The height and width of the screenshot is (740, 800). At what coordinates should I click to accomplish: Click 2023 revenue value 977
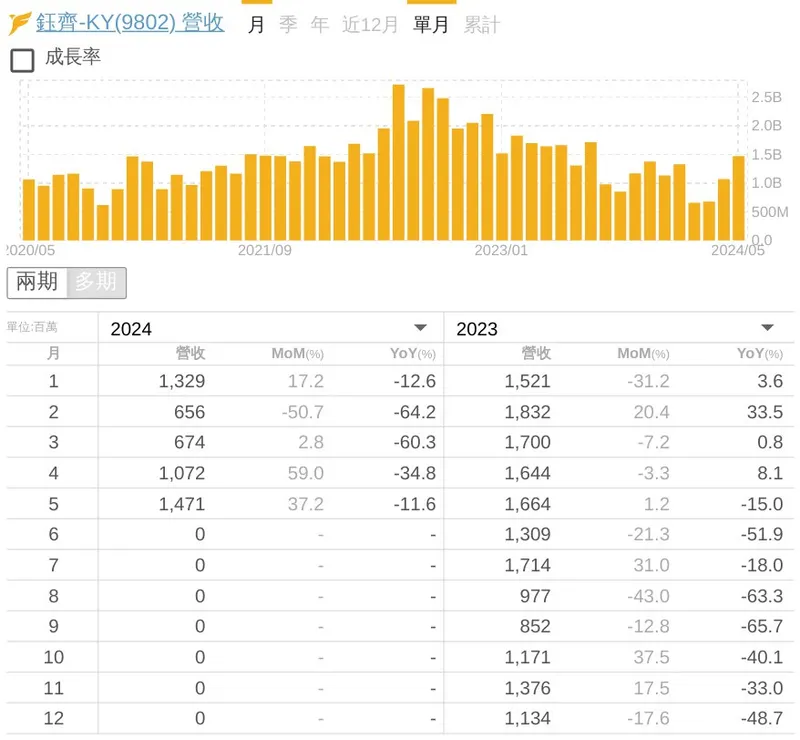pyautogui.click(x=535, y=596)
